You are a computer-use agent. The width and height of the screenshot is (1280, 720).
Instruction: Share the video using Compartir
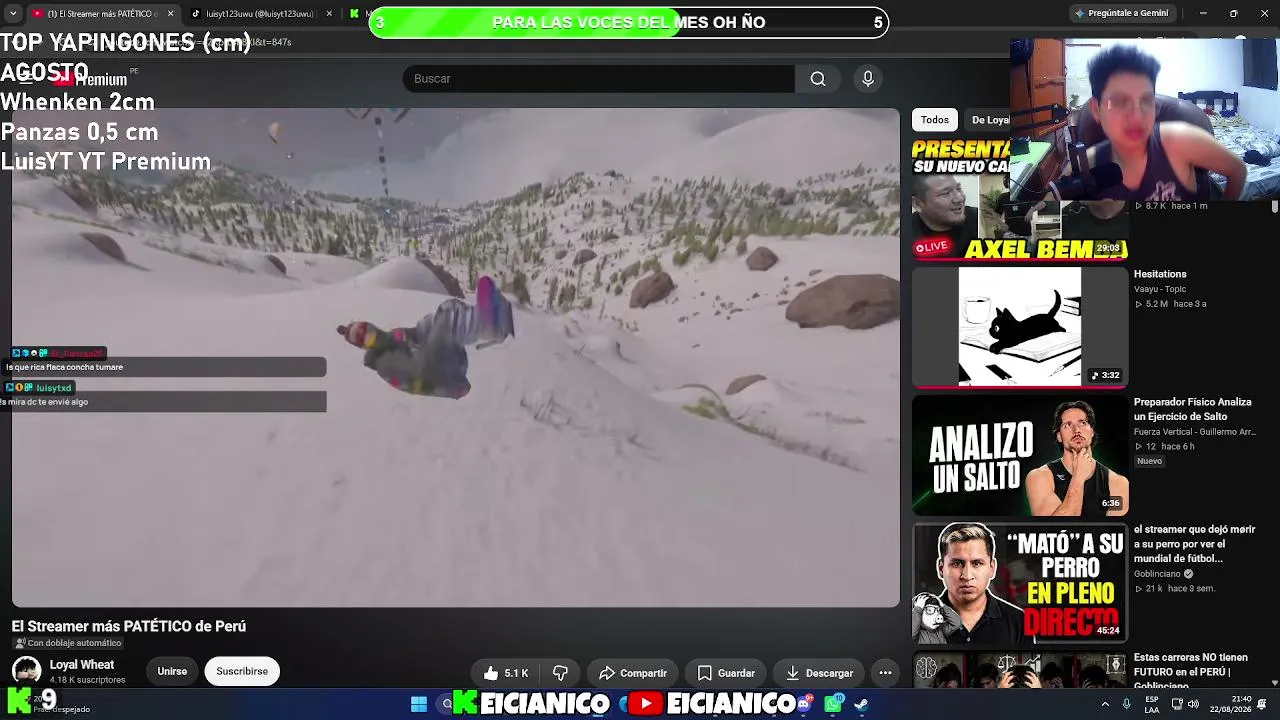click(x=633, y=673)
